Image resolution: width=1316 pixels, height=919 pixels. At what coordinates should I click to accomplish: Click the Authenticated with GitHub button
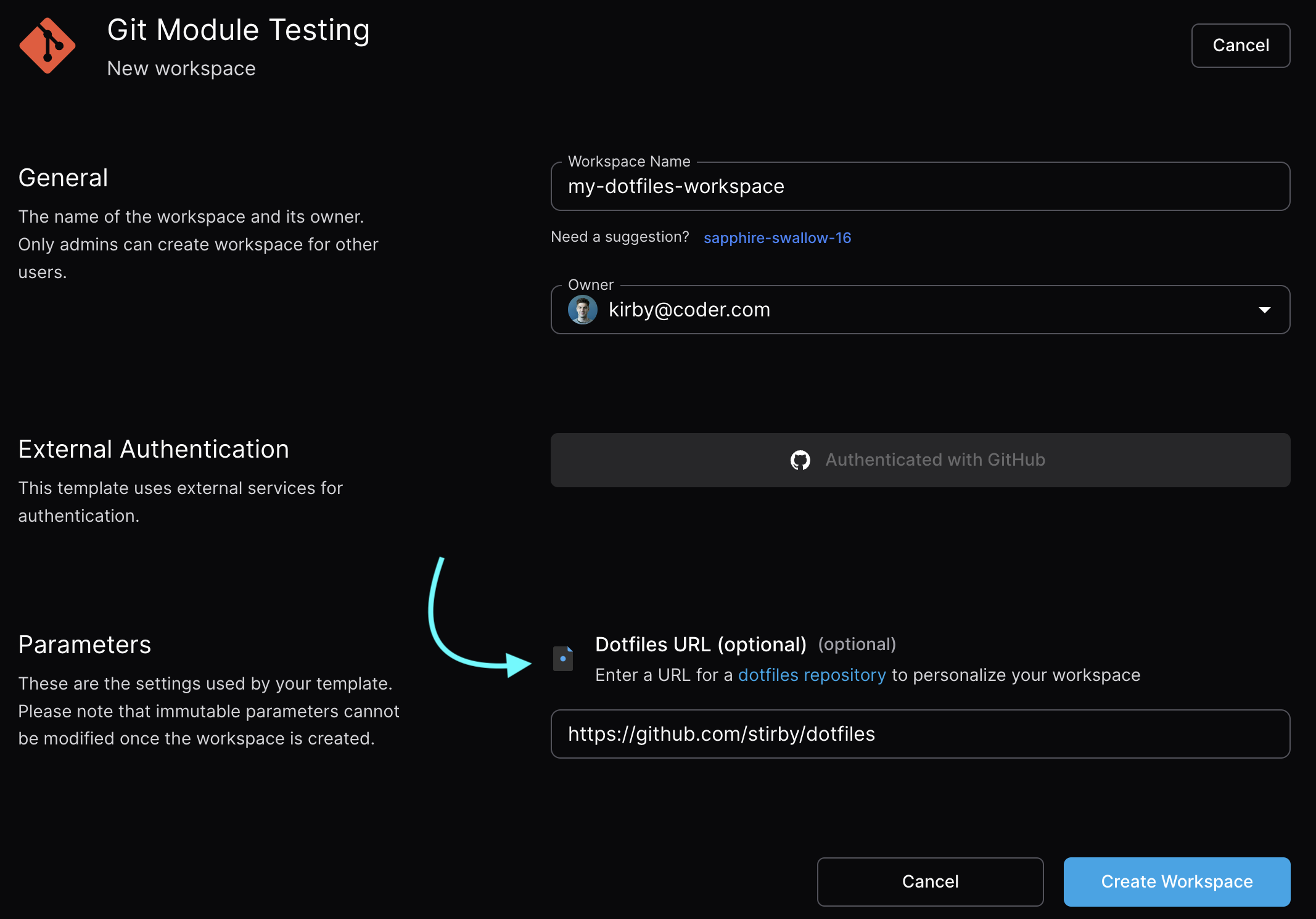(920, 460)
